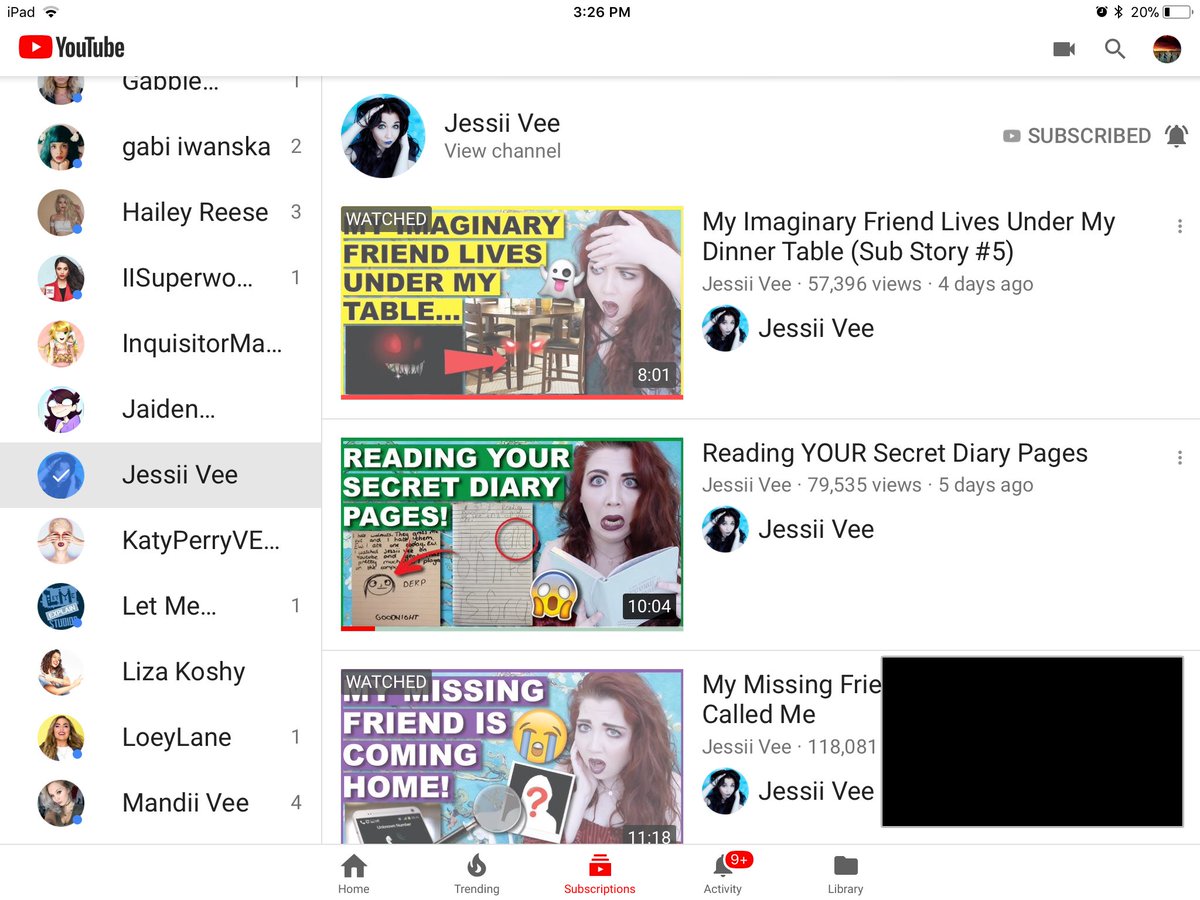This screenshot has width=1200, height=900.
Task: Click Jessii Vee avatar under the Missing Friend video
Action: 725,791
